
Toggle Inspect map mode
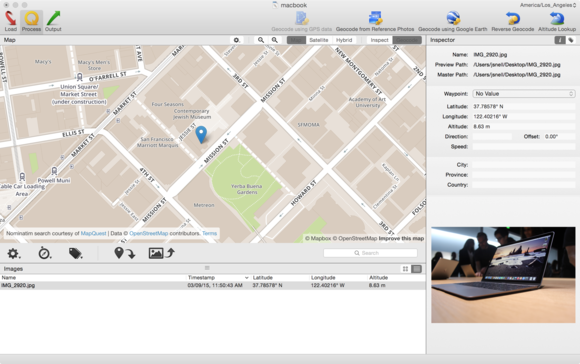380,40
